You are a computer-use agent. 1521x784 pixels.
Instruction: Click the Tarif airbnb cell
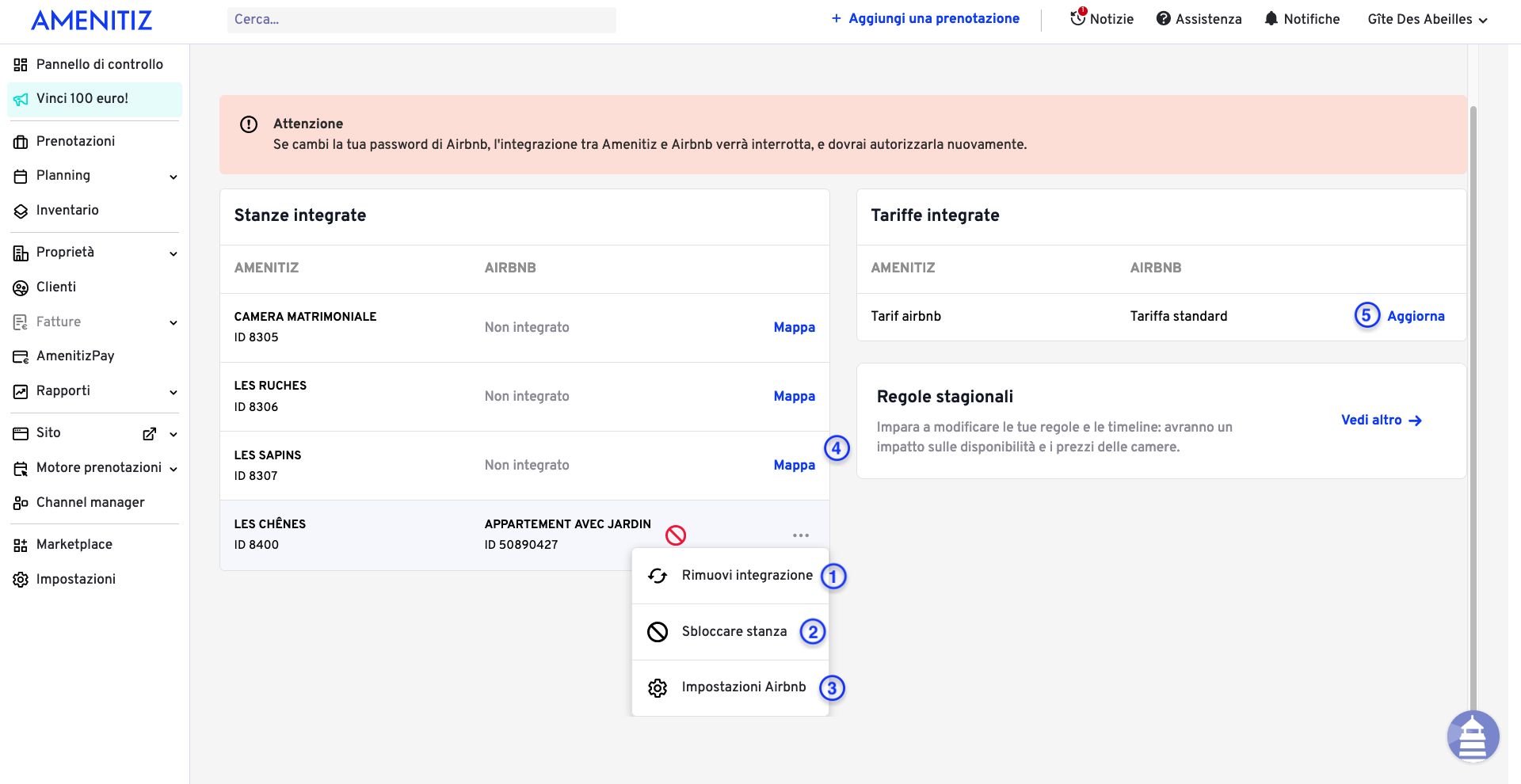[906, 316]
